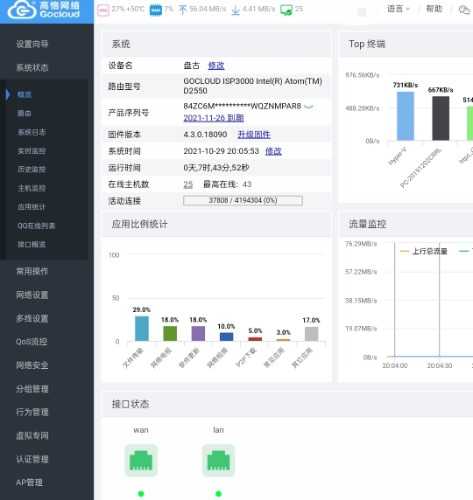Click the green online hosts monitor icon
Image resolution: width=473 pixels, height=500 pixels.
(x=286, y=10)
